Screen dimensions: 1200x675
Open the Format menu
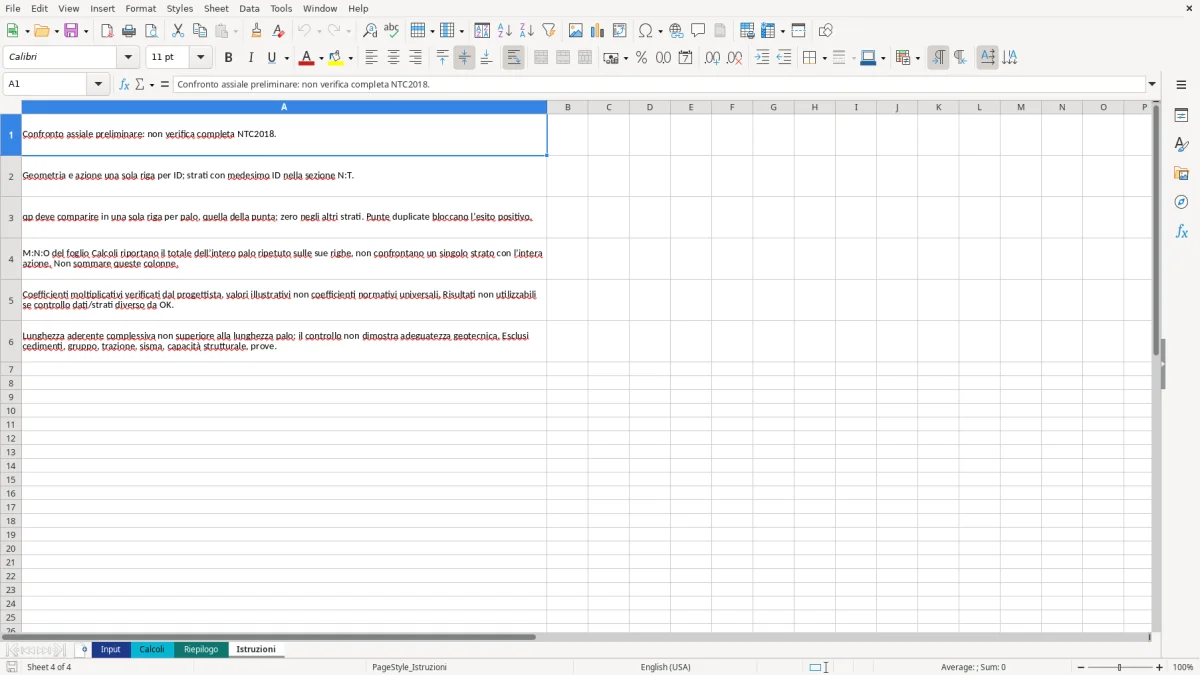tap(140, 8)
